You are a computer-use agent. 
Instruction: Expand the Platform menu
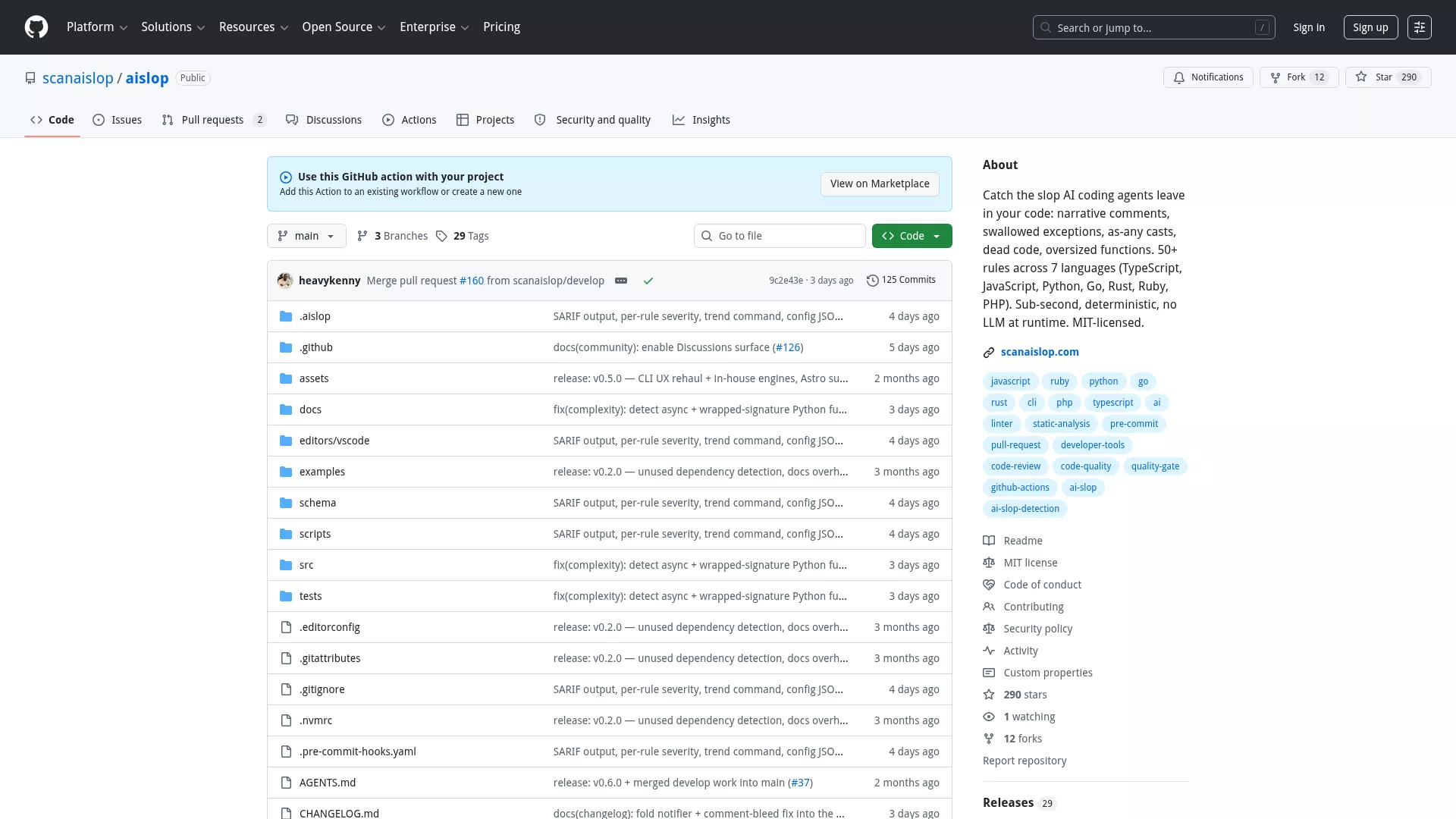point(97,27)
